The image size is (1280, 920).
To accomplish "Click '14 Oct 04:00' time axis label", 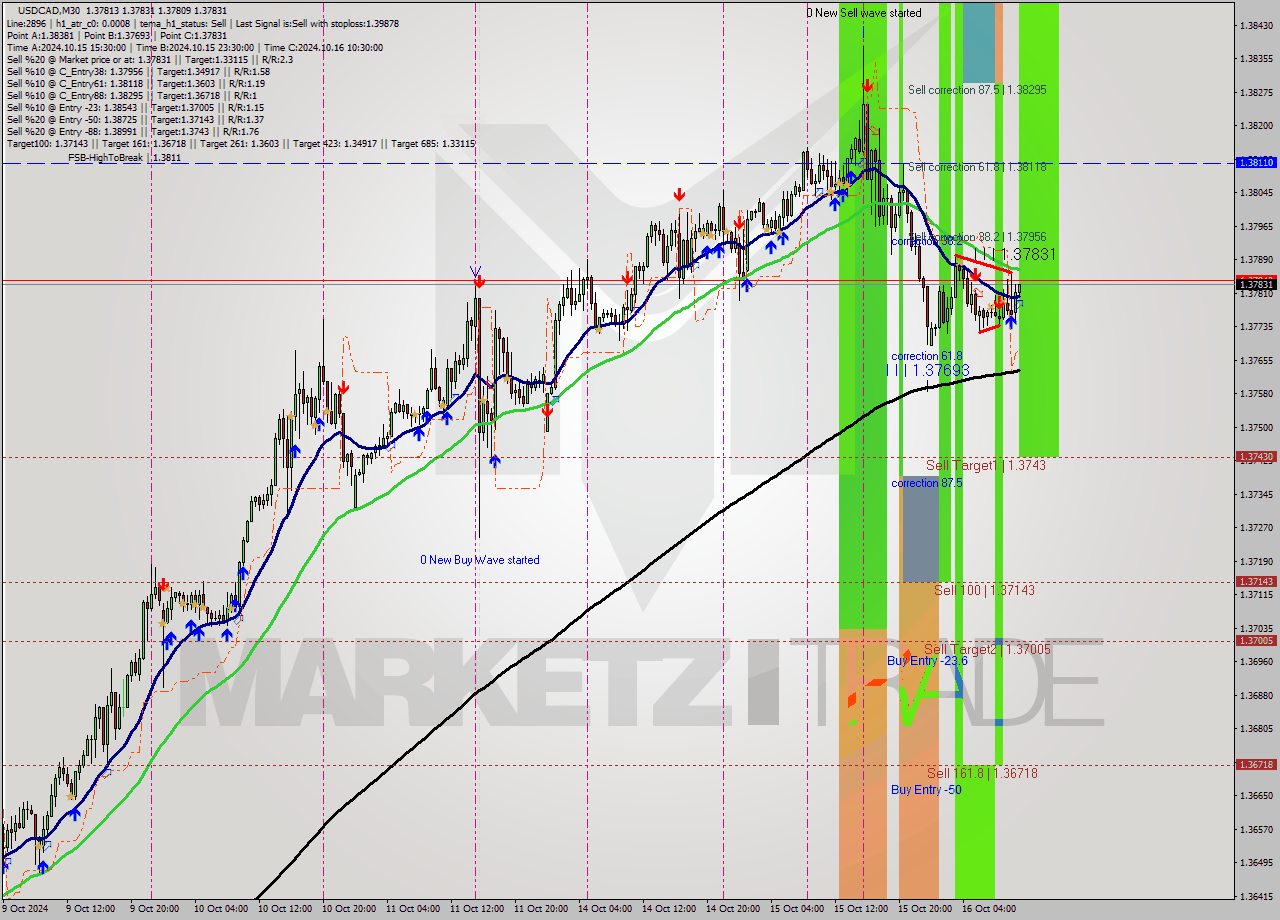I will click(x=605, y=909).
